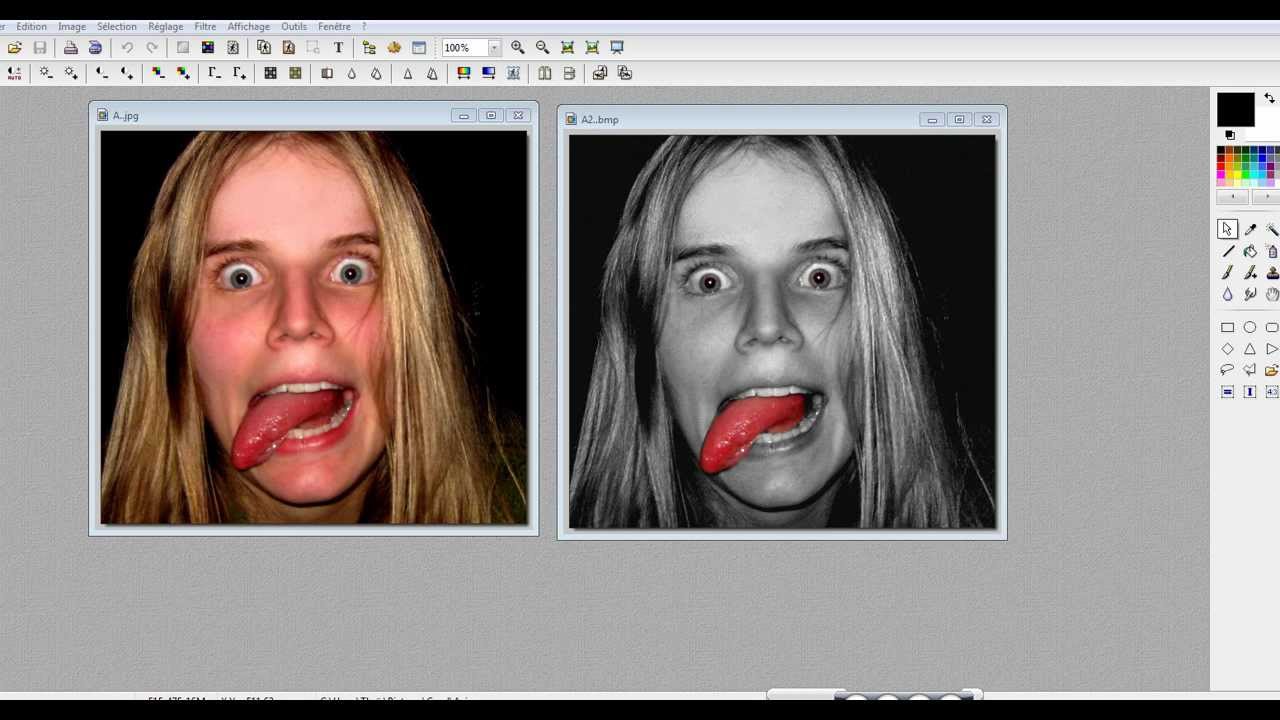The image size is (1280, 720).
Task: Open the Edition menu
Action: click(x=32, y=26)
